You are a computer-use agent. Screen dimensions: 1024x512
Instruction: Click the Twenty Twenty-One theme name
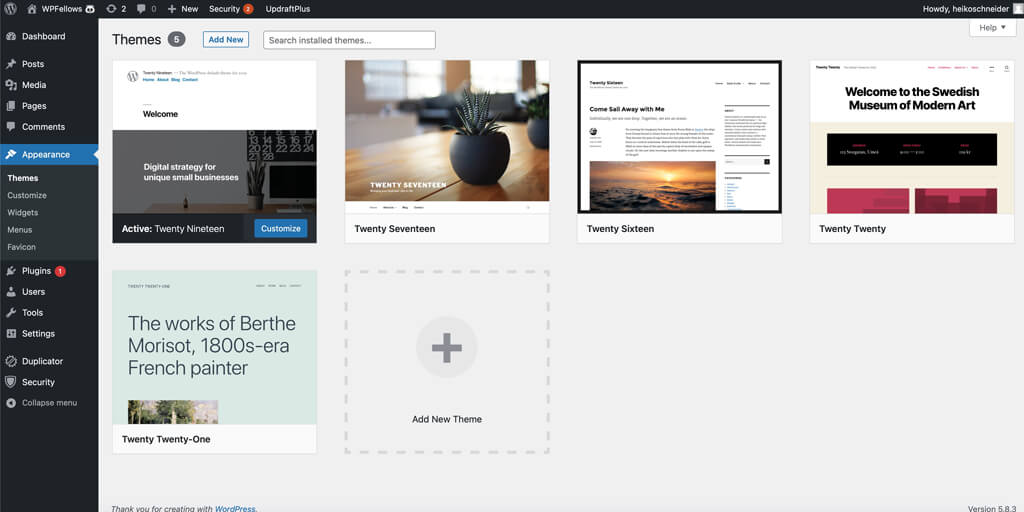pos(166,440)
